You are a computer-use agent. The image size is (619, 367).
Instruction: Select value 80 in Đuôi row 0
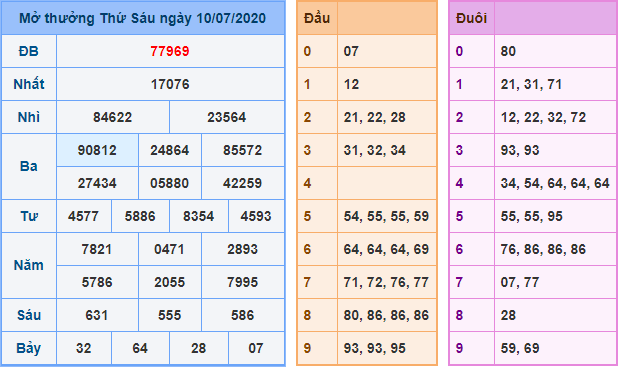[x=508, y=51]
